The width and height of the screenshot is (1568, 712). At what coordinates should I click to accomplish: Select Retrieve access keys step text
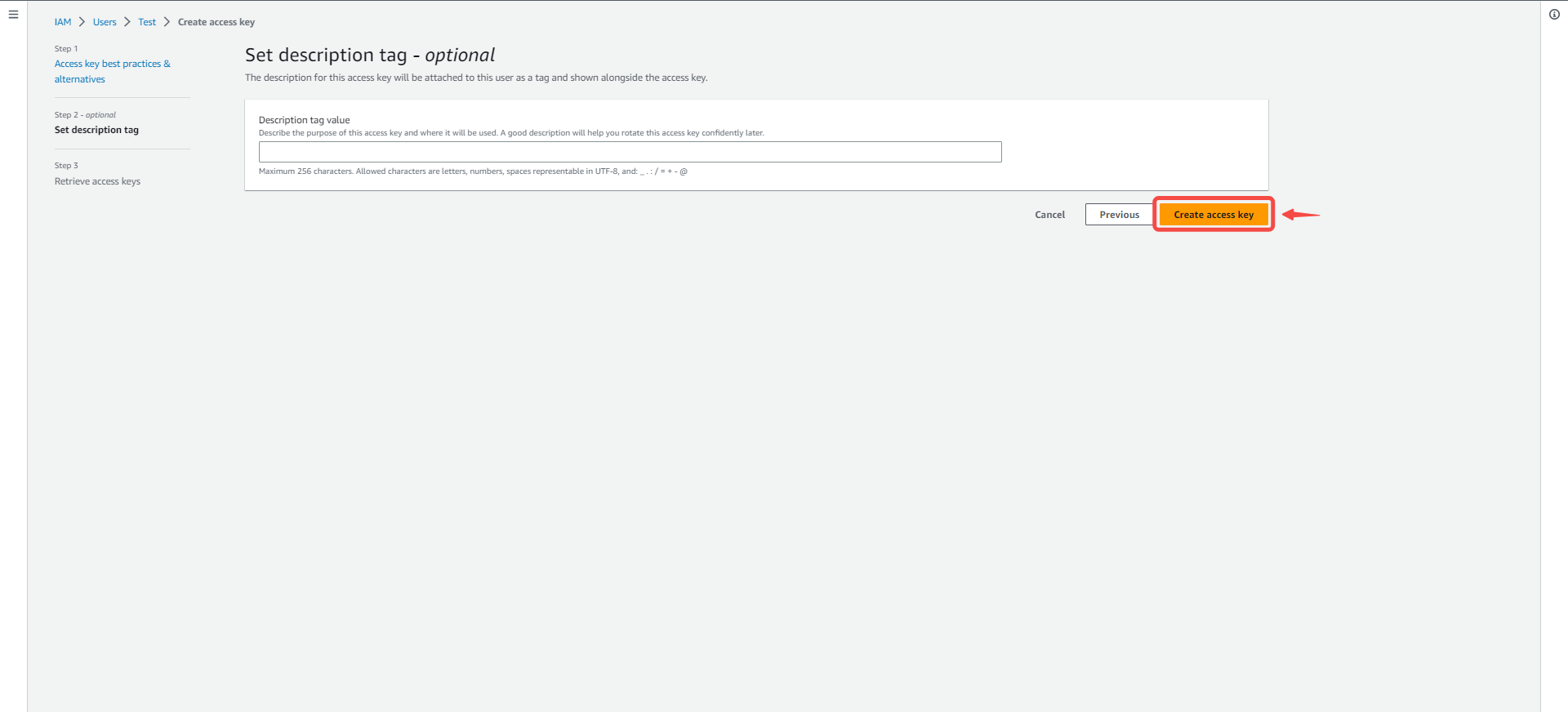click(x=97, y=181)
